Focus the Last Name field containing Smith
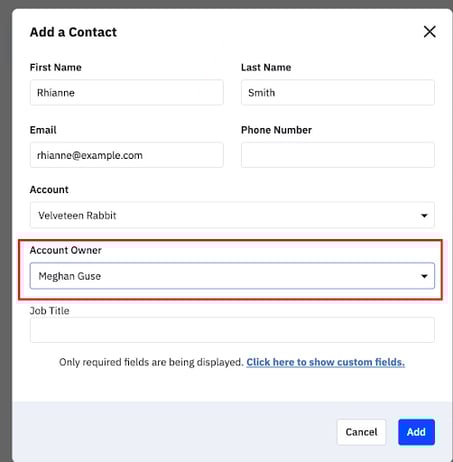Screen dimensions: 453x462 tap(338, 93)
